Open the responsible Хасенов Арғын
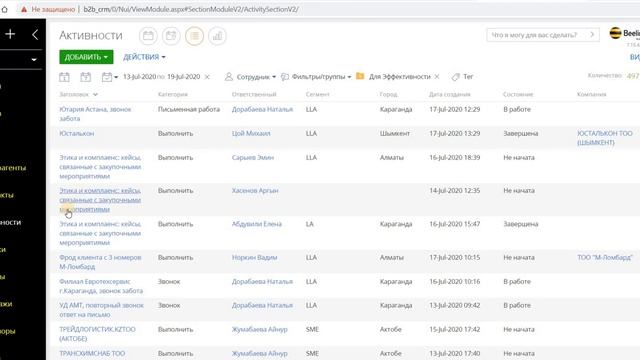The image size is (640, 360). coord(255,191)
